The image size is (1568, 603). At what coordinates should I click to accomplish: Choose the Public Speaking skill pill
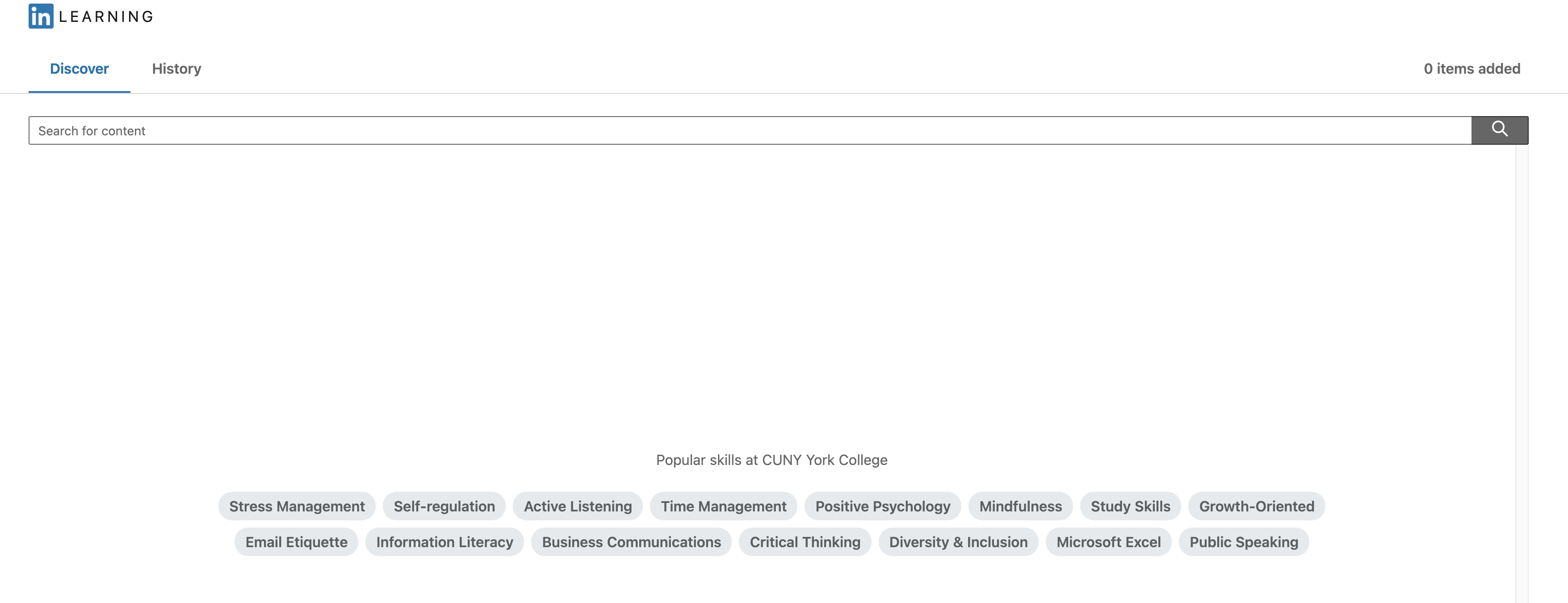pyautogui.click(x=1244, y=542)
